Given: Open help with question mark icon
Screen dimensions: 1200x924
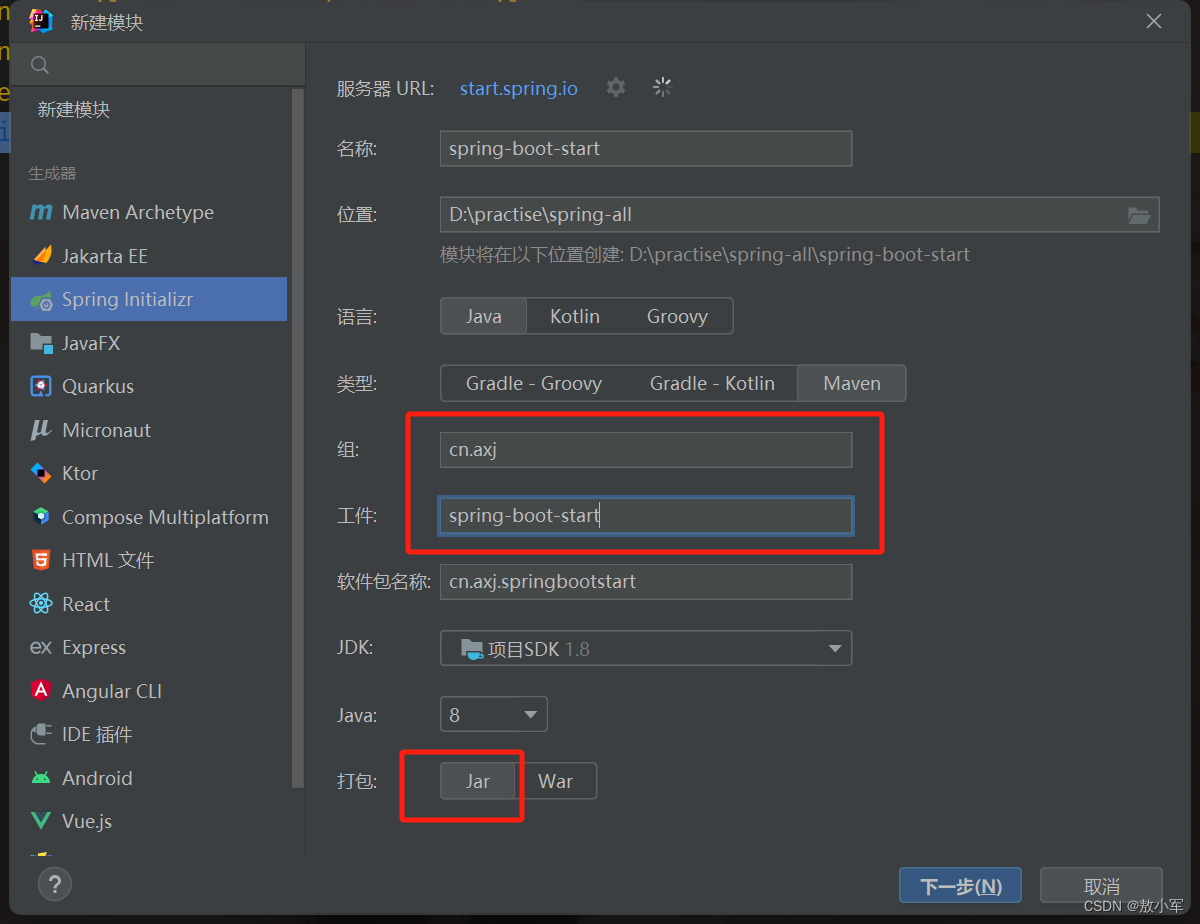Looking at the screenshot, I should pyautogui.click(x=55, y=884).
